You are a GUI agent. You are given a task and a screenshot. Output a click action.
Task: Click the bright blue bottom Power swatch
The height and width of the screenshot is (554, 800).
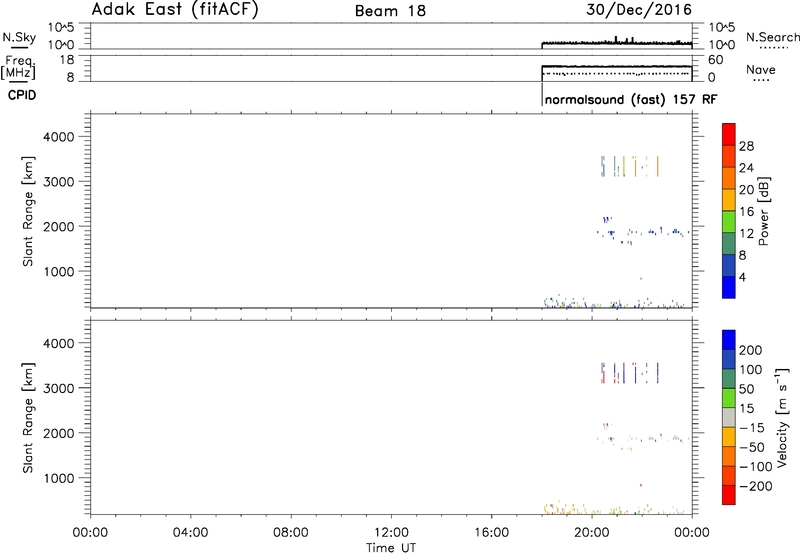tap(729, 287)
